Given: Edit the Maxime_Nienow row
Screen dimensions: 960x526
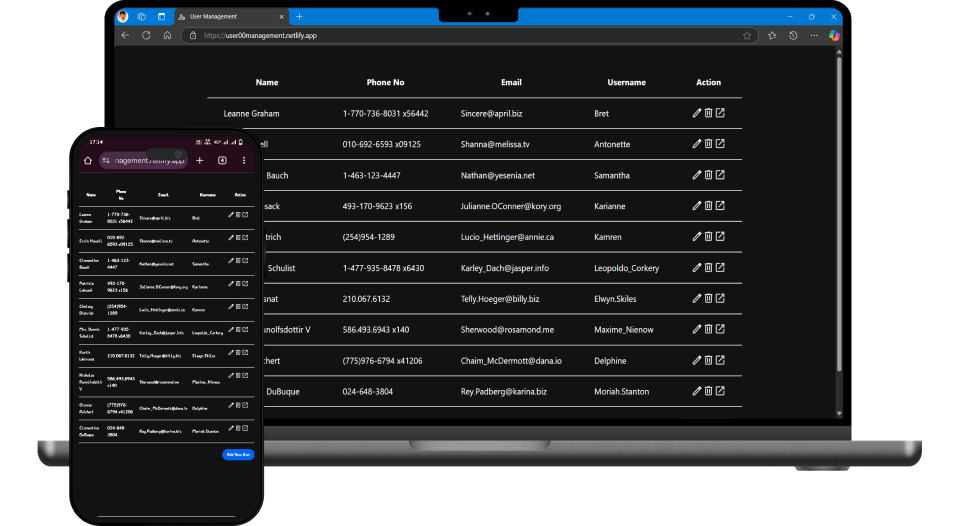Looking at the screenshot, I should [x=697, y=329].
